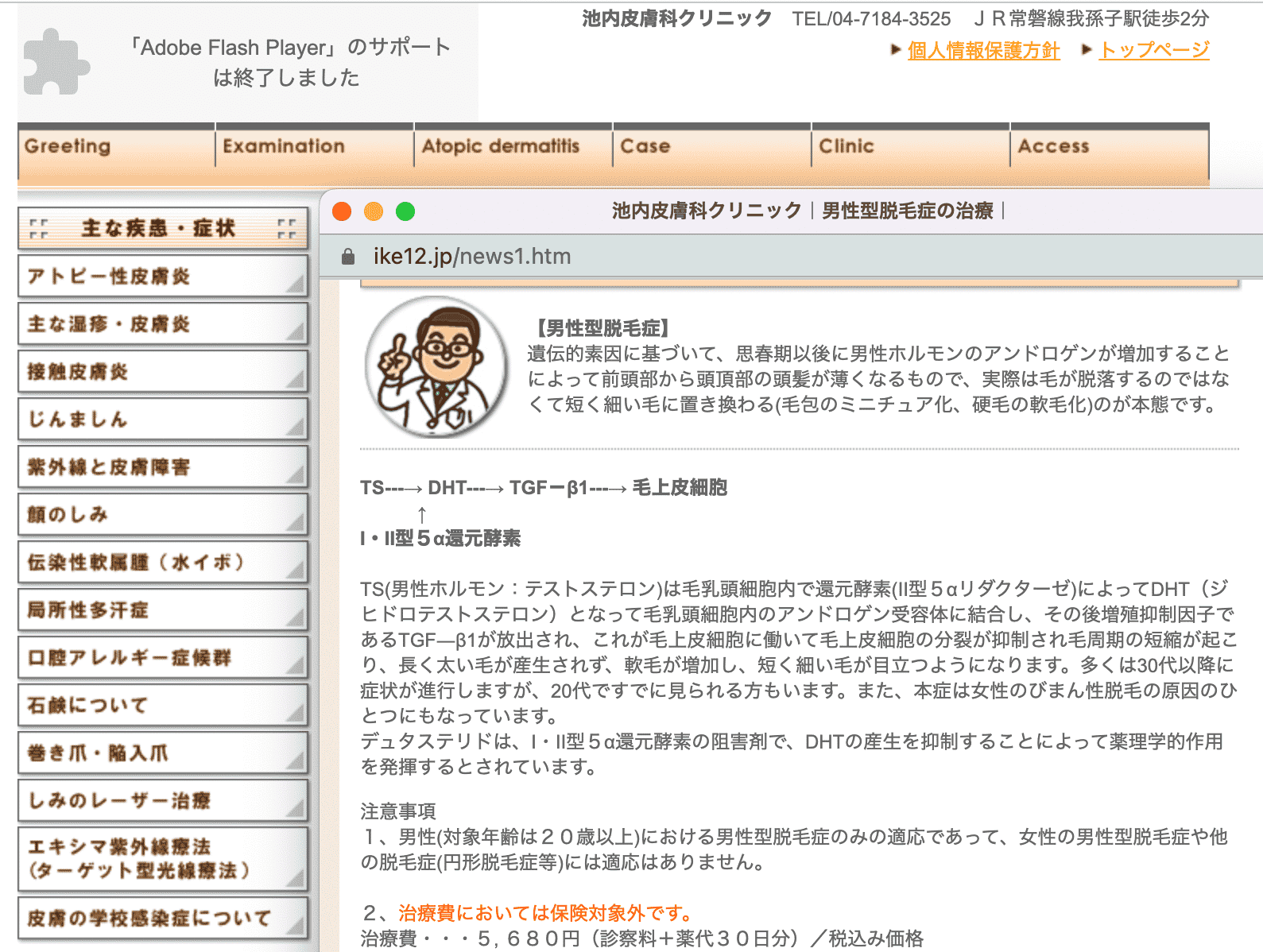Click the Flash plugin puzzle piece icon
This screenshot has height=952, width=1263.
pos(56,62)
